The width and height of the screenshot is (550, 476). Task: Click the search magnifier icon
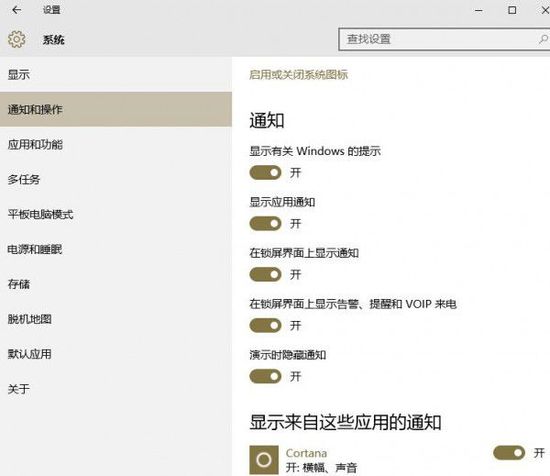pos(543,39)
